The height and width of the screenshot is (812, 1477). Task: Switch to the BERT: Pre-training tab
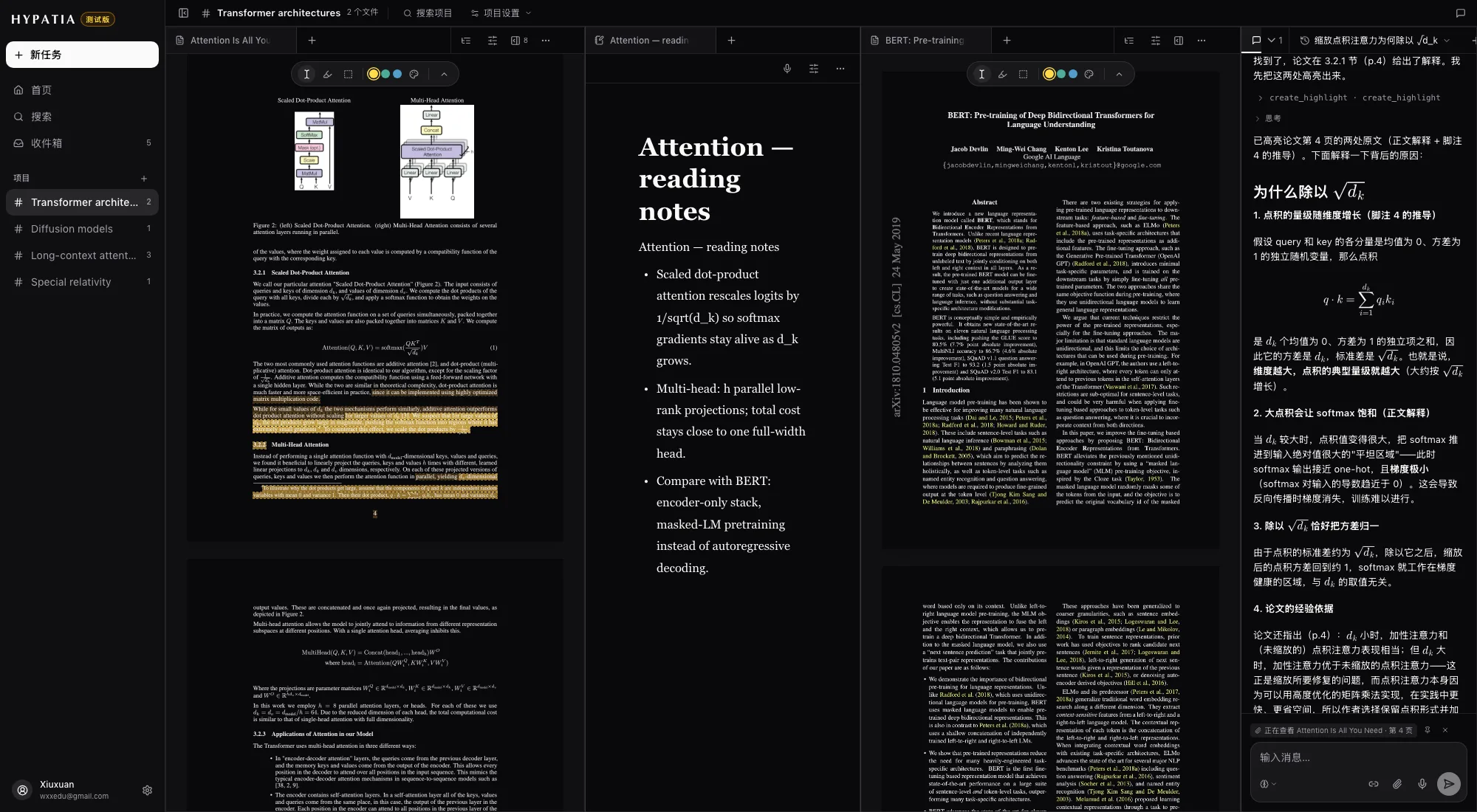tap(926, 41)
